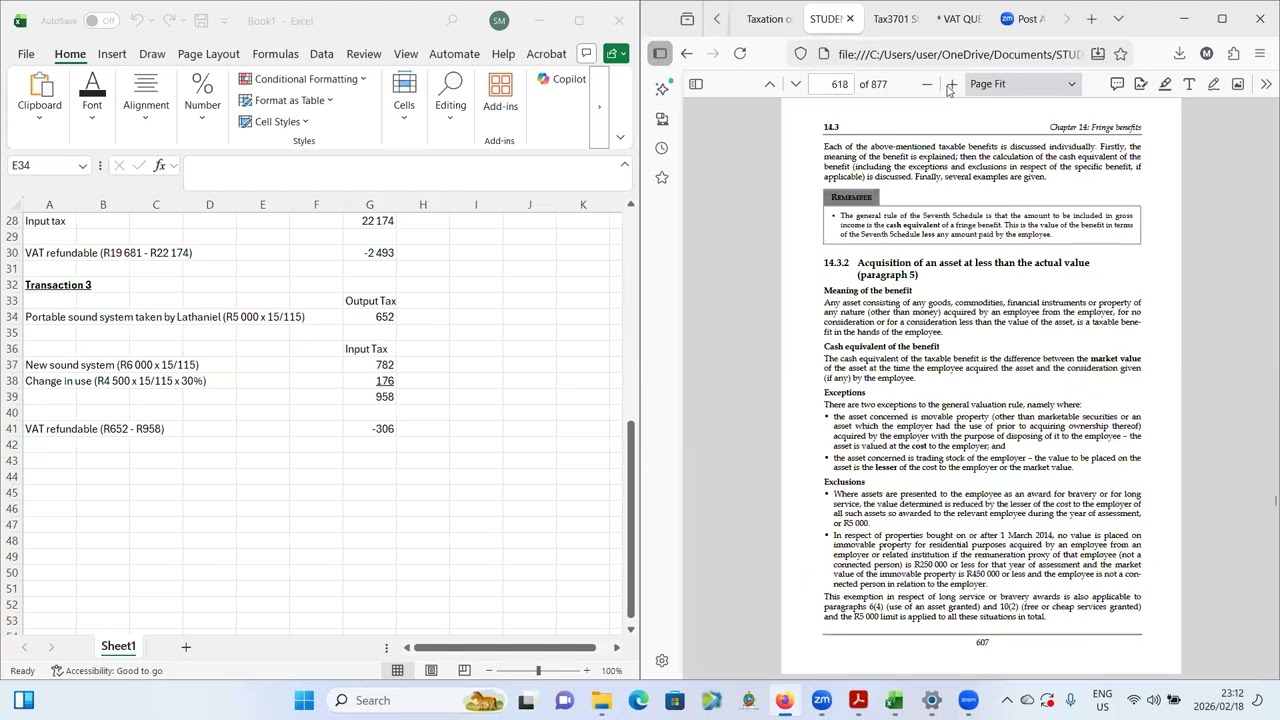Image resolution: width=1280 pixels, height=720 pixels.
Task: Select the cell with value -306
Action: click(x=370, y=429)
